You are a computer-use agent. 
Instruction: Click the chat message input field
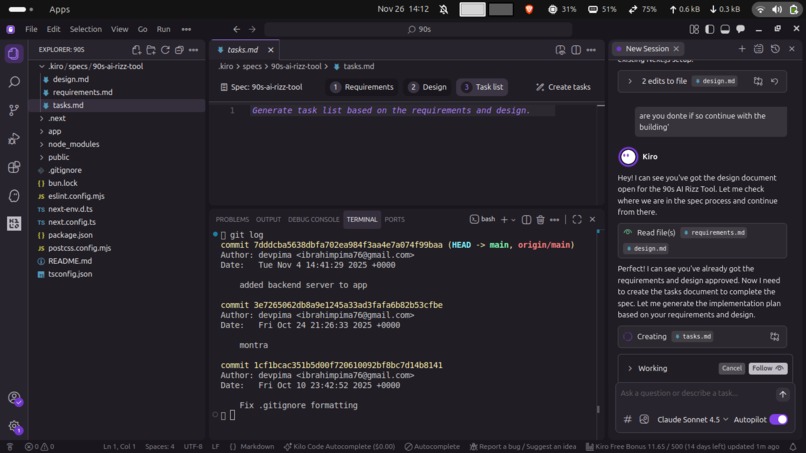pos(694,393)
